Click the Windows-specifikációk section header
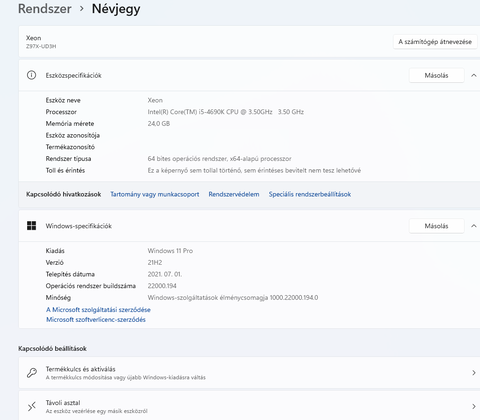The image size is (480, 420). coord(249,226)
